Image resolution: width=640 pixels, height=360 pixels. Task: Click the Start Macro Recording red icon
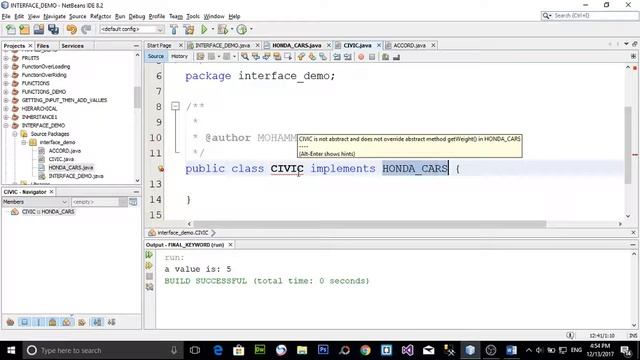[x=361, y=57]
